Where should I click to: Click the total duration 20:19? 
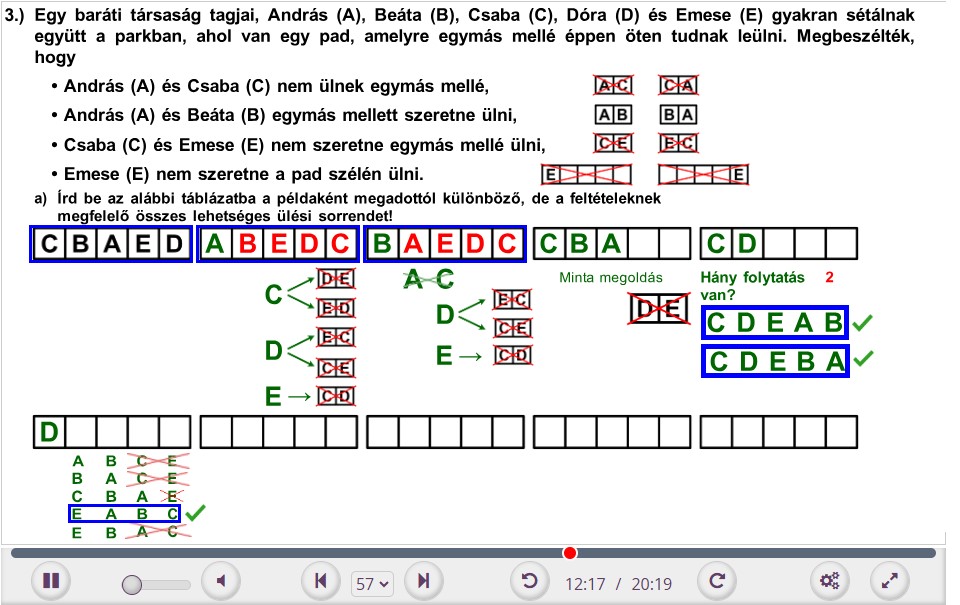point(651,582)
